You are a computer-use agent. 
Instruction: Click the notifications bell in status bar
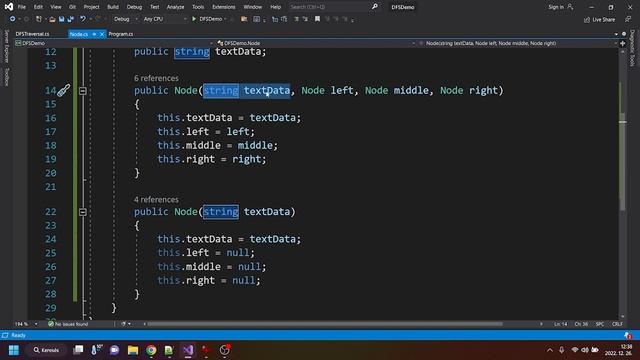(x=628, y=336)
